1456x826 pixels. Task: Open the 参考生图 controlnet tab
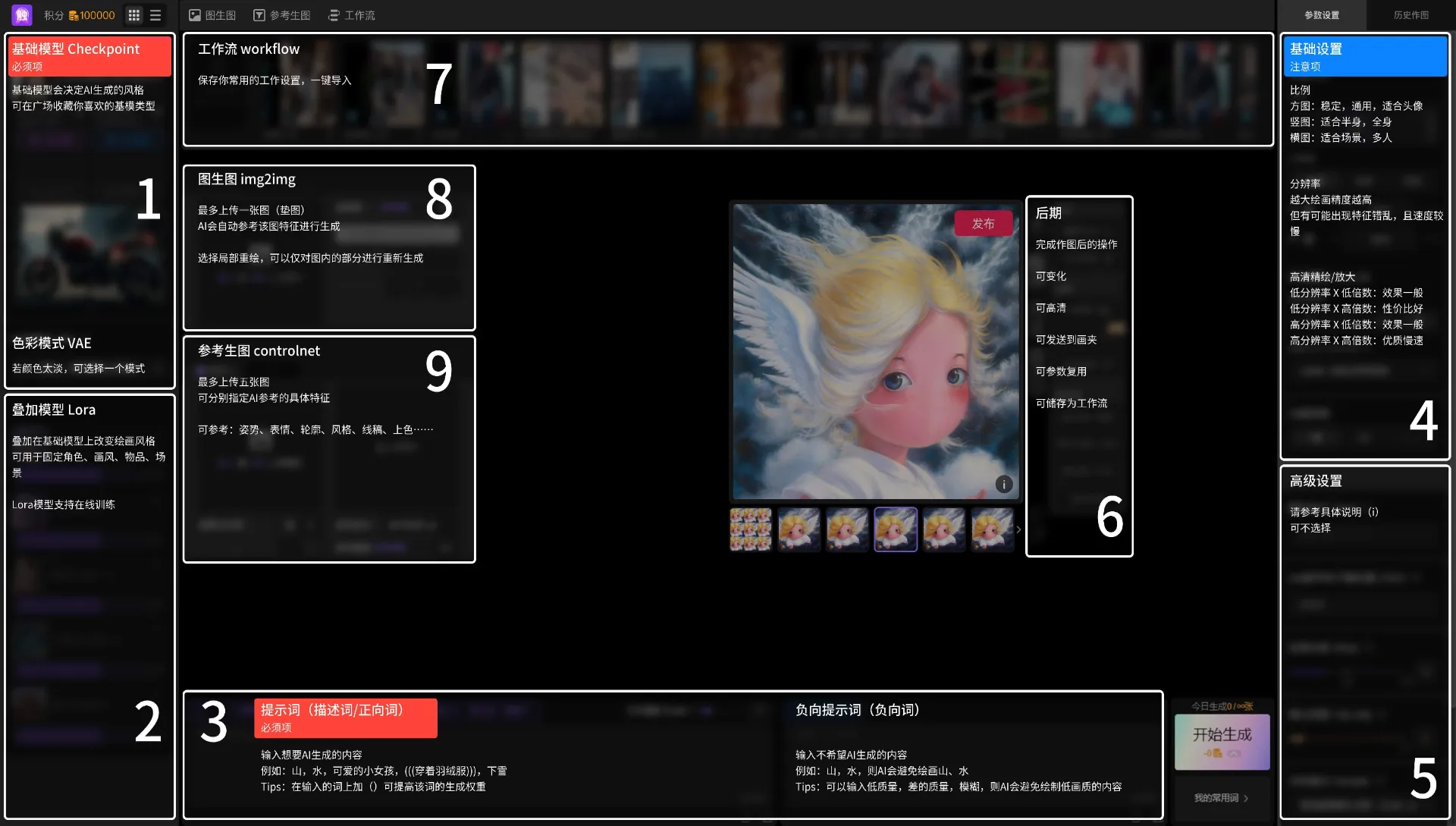tap(282, 15)
